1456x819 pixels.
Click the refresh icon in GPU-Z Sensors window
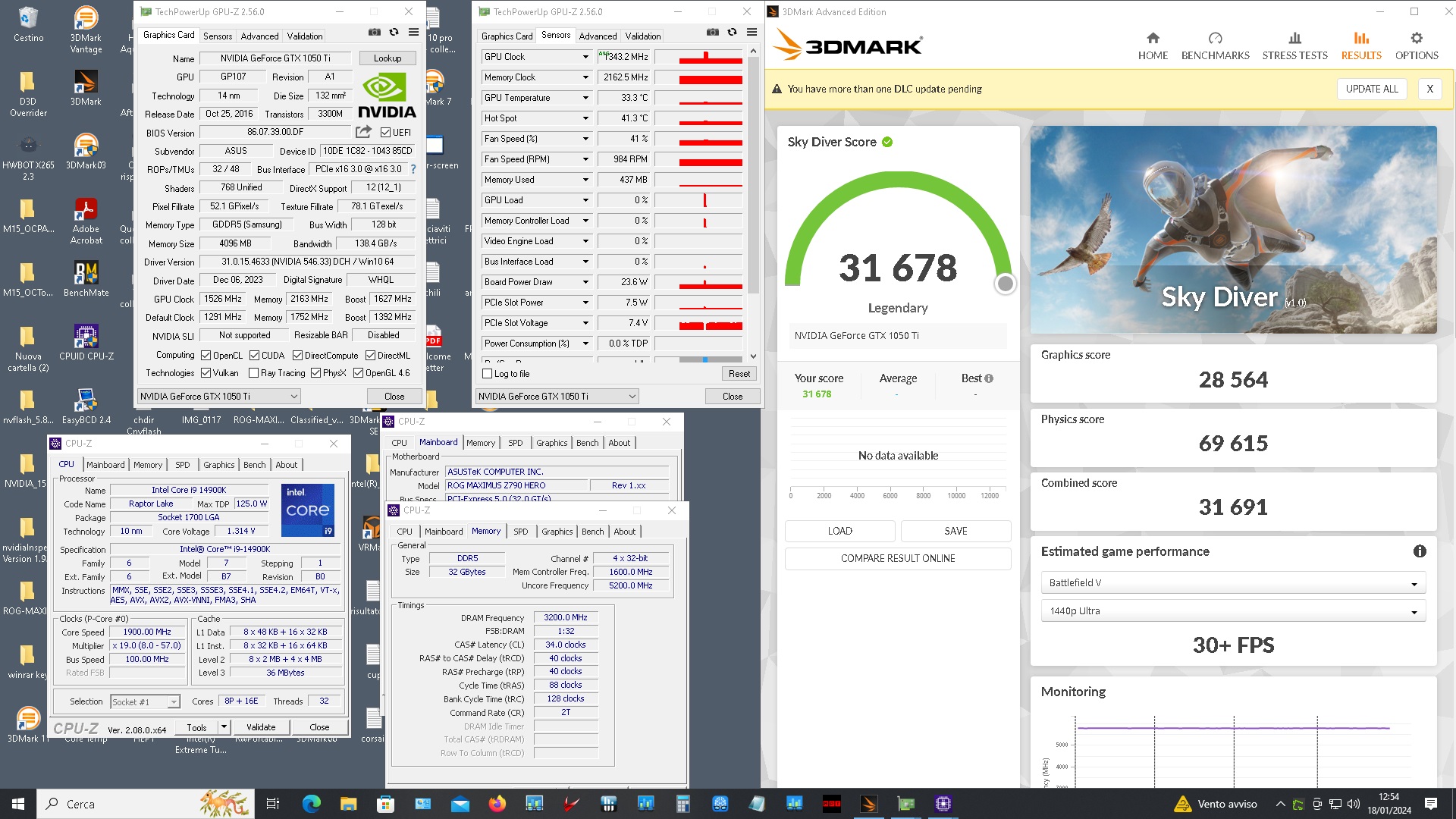[732, 32]
